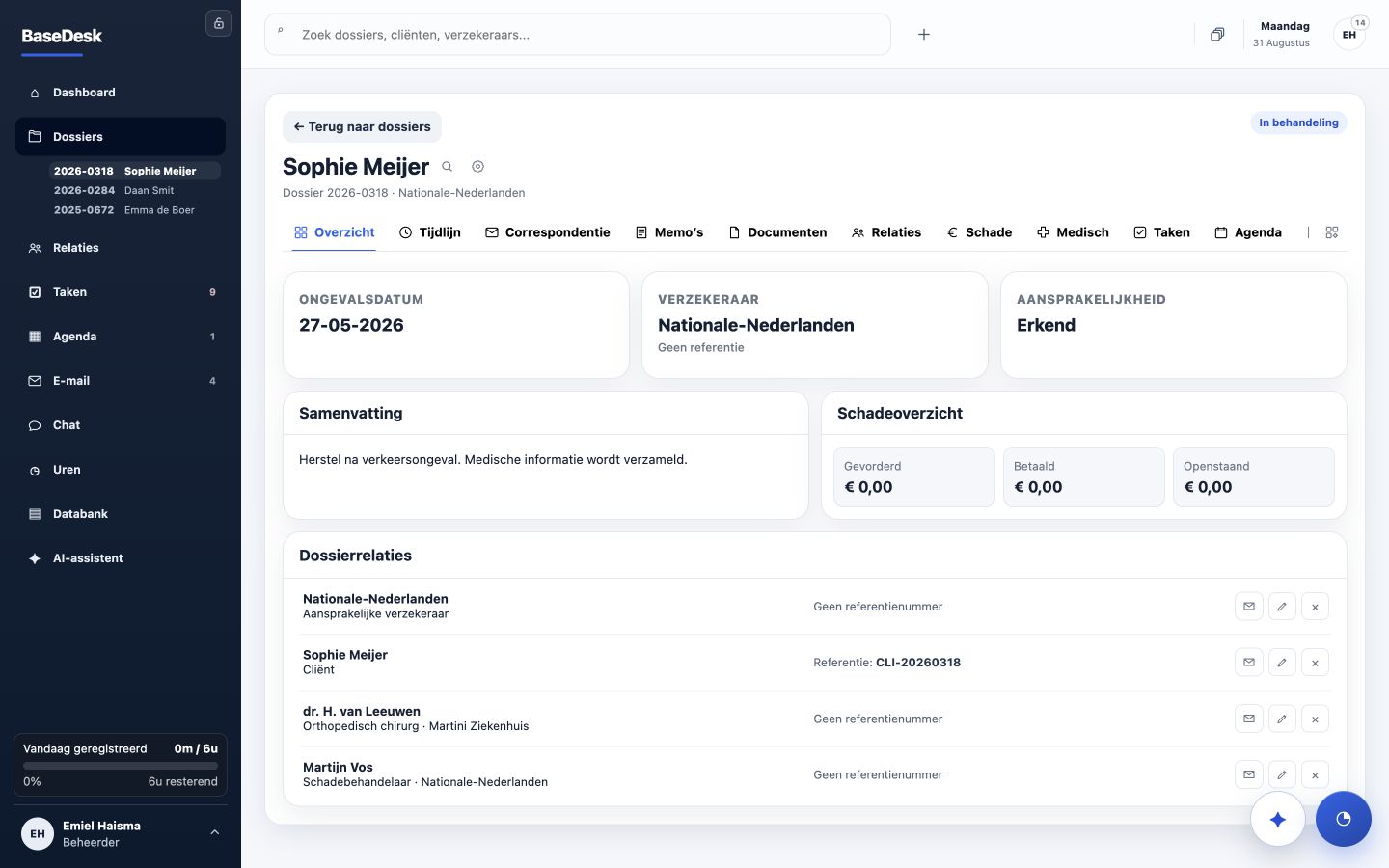Edit dr. H. van Leeuwen relation

point(1282,719)
